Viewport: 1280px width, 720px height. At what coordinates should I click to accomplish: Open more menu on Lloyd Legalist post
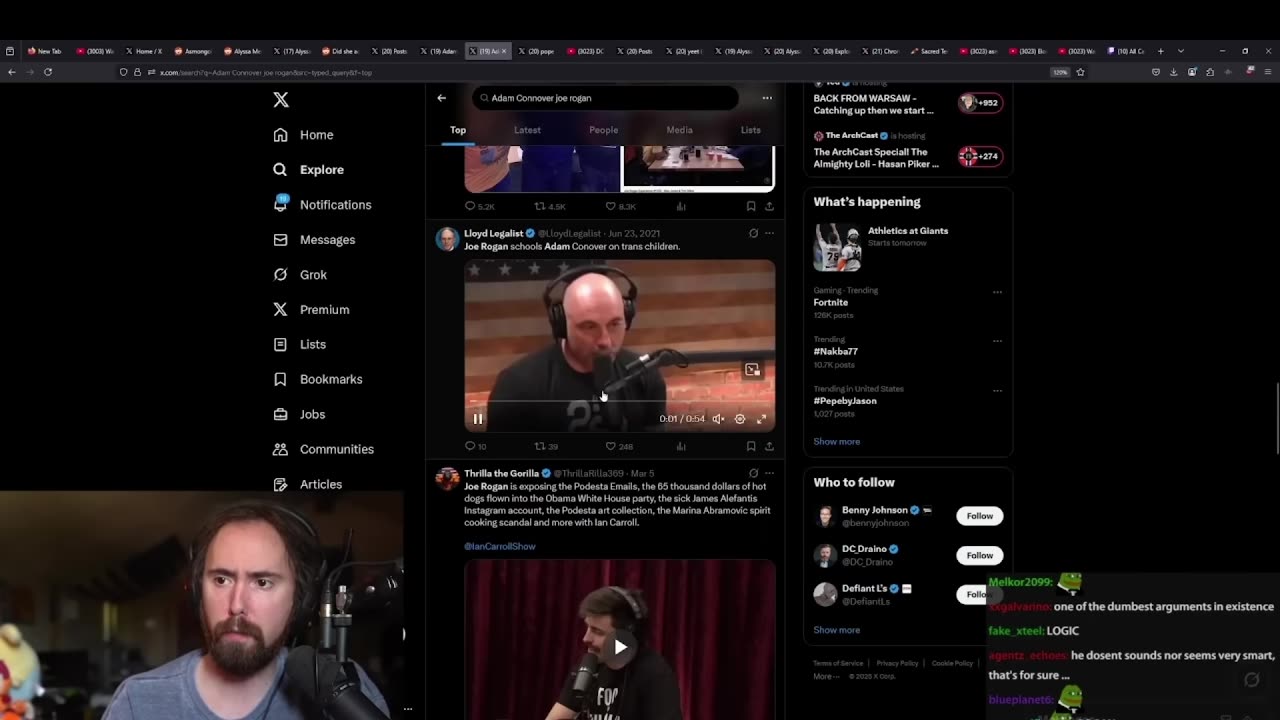coord(769,233)
